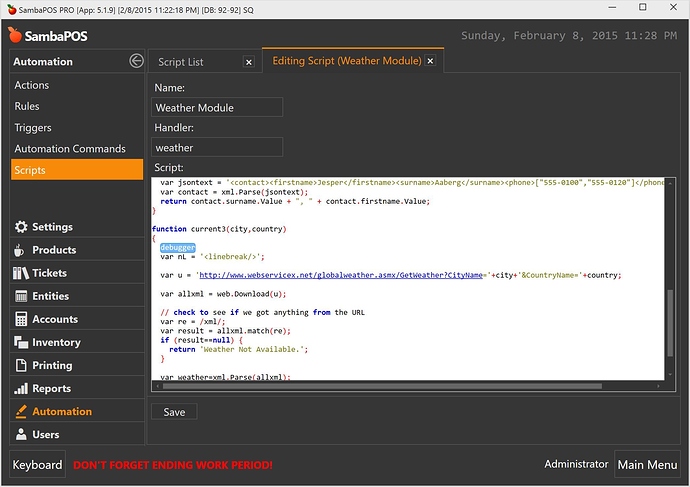This screenshot has height=487, width=690.
Task: Close the Script List tab
Action: pyautogui.click(x=249, y=62)
